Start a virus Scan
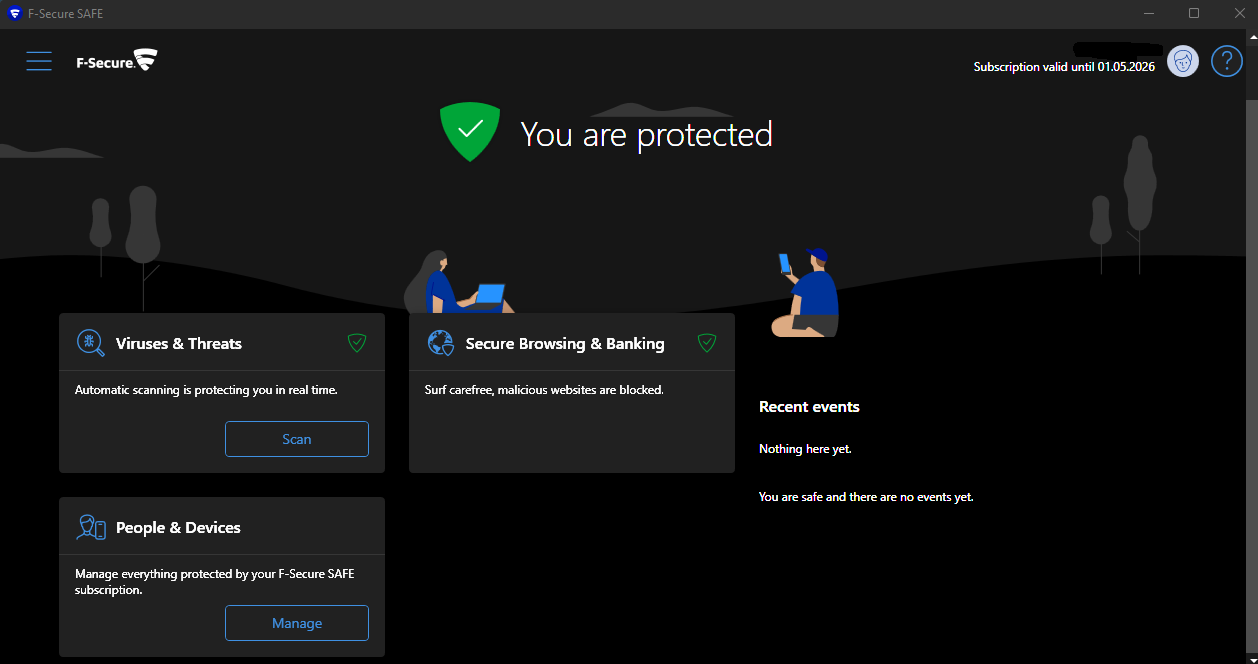 (297, 439)
